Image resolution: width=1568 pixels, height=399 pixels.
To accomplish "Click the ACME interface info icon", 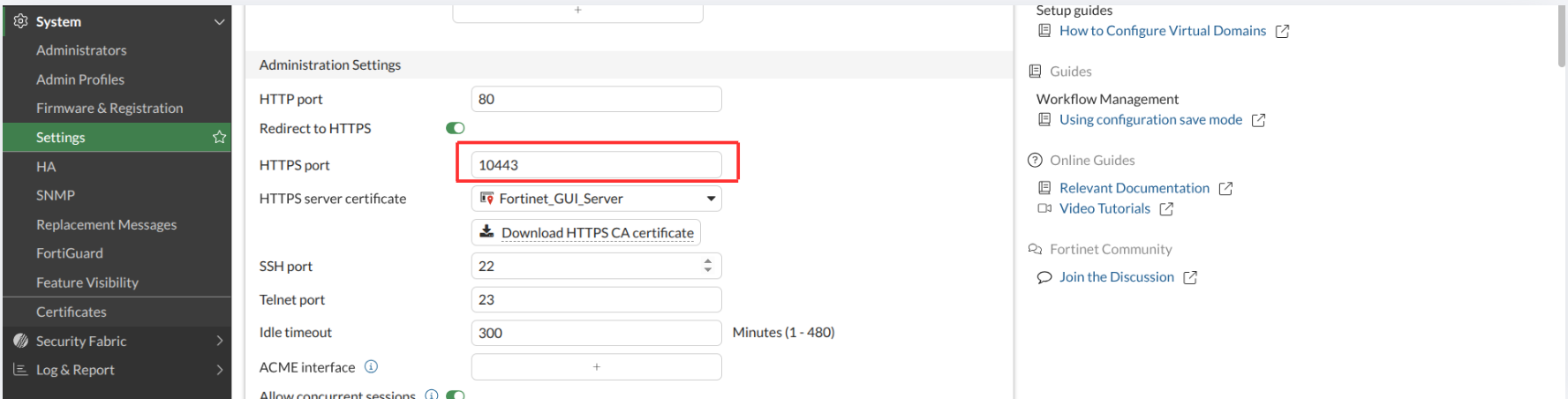I will coord(371,366).
